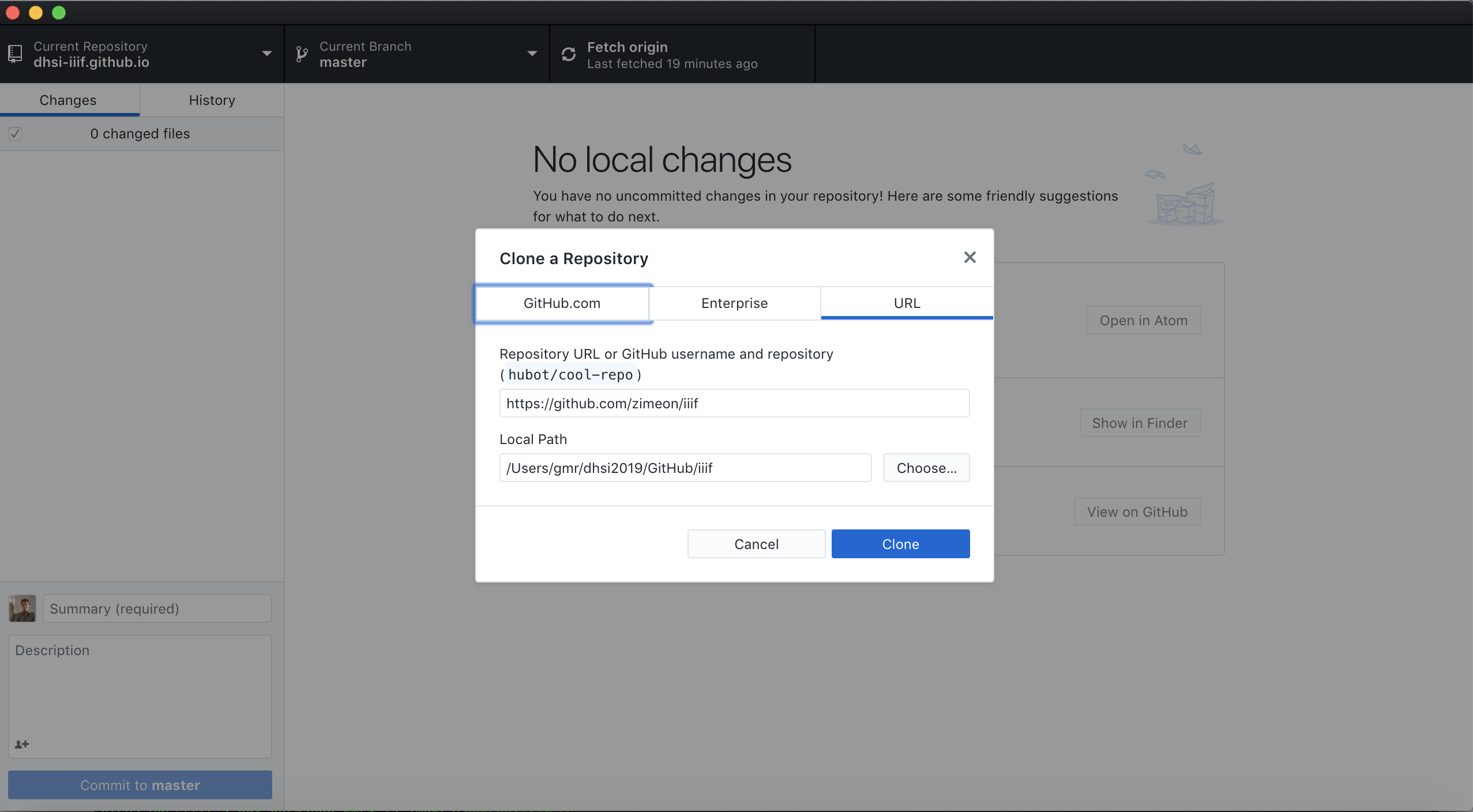Click the Fetch origin sync arrows icon
Image resolution: width=1473 pixels, height=812 pixels.
coord(569,54)
